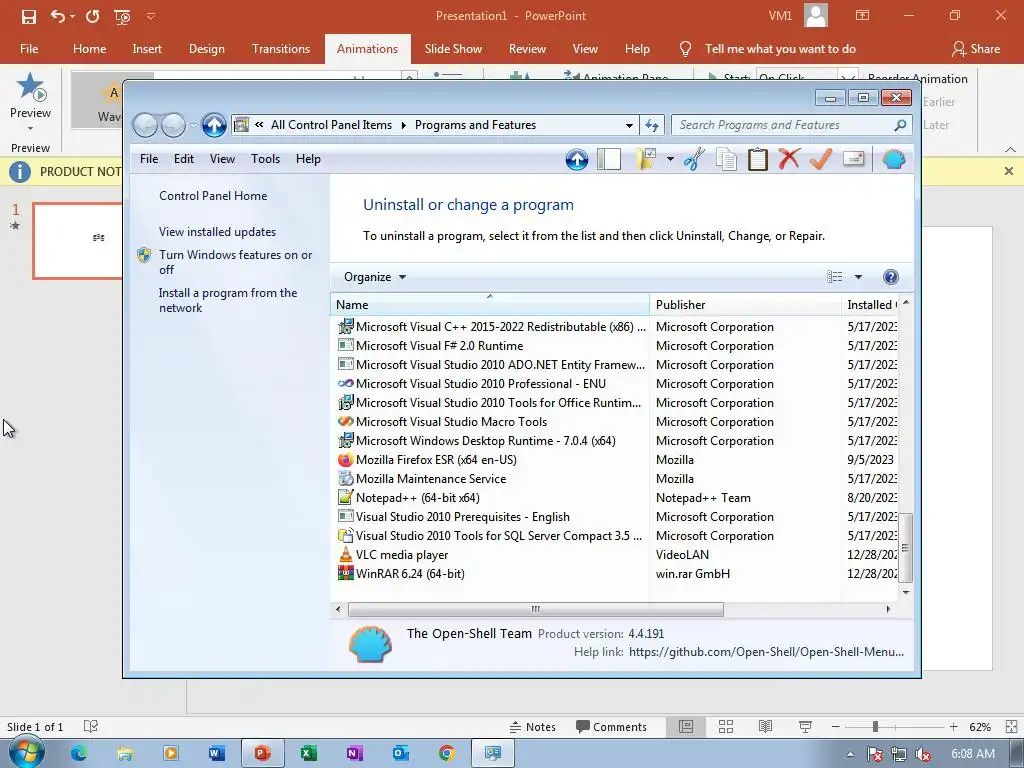Open dropdown arrow next to folder options icon
The width and height of the screenshot is (1024, 768).
click(x=670, y=159)
